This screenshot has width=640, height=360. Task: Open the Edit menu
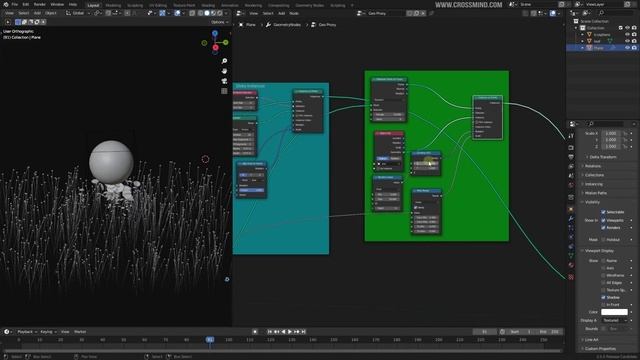[26, 4]
